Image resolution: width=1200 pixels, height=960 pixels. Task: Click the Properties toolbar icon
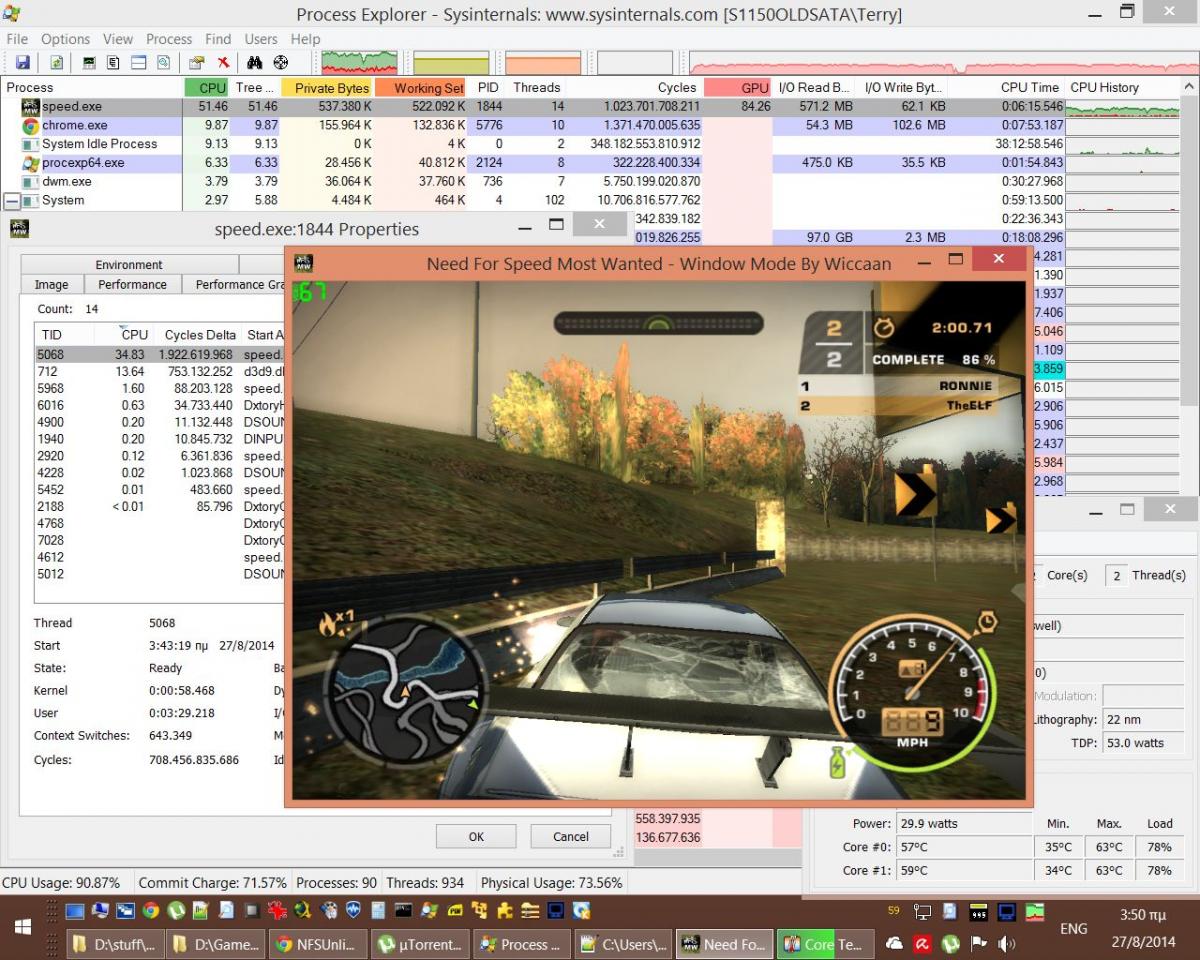pyautogui.click(x=197, y=63)
